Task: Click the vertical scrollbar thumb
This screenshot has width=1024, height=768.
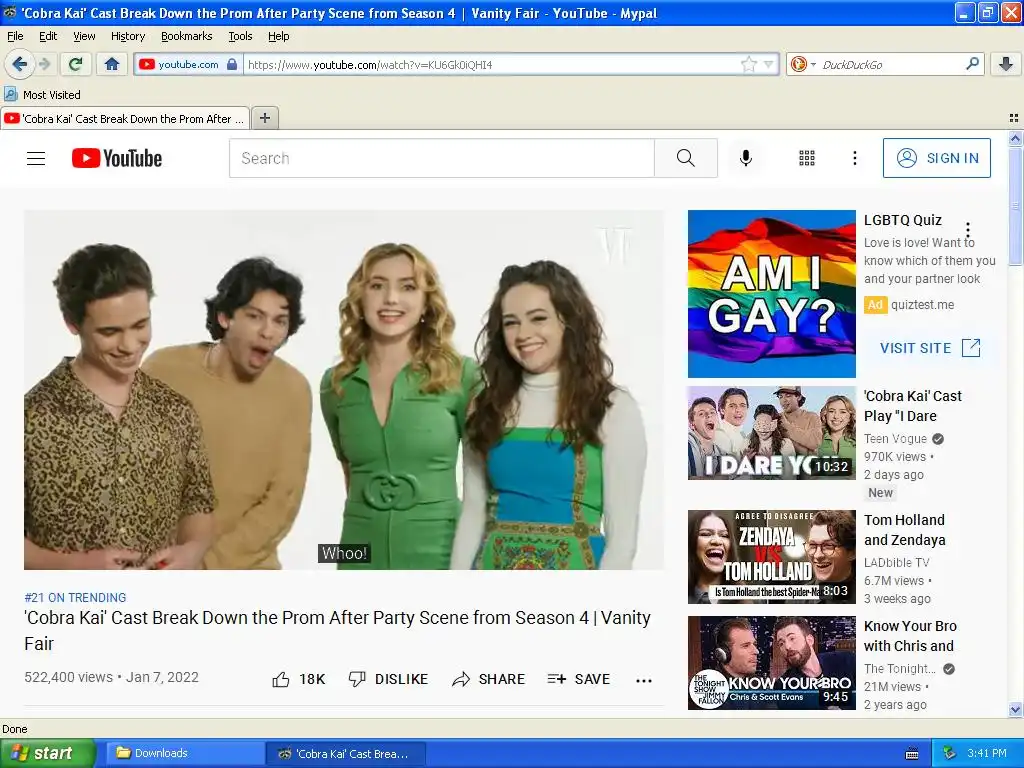Action: (x=1015, y=206)
